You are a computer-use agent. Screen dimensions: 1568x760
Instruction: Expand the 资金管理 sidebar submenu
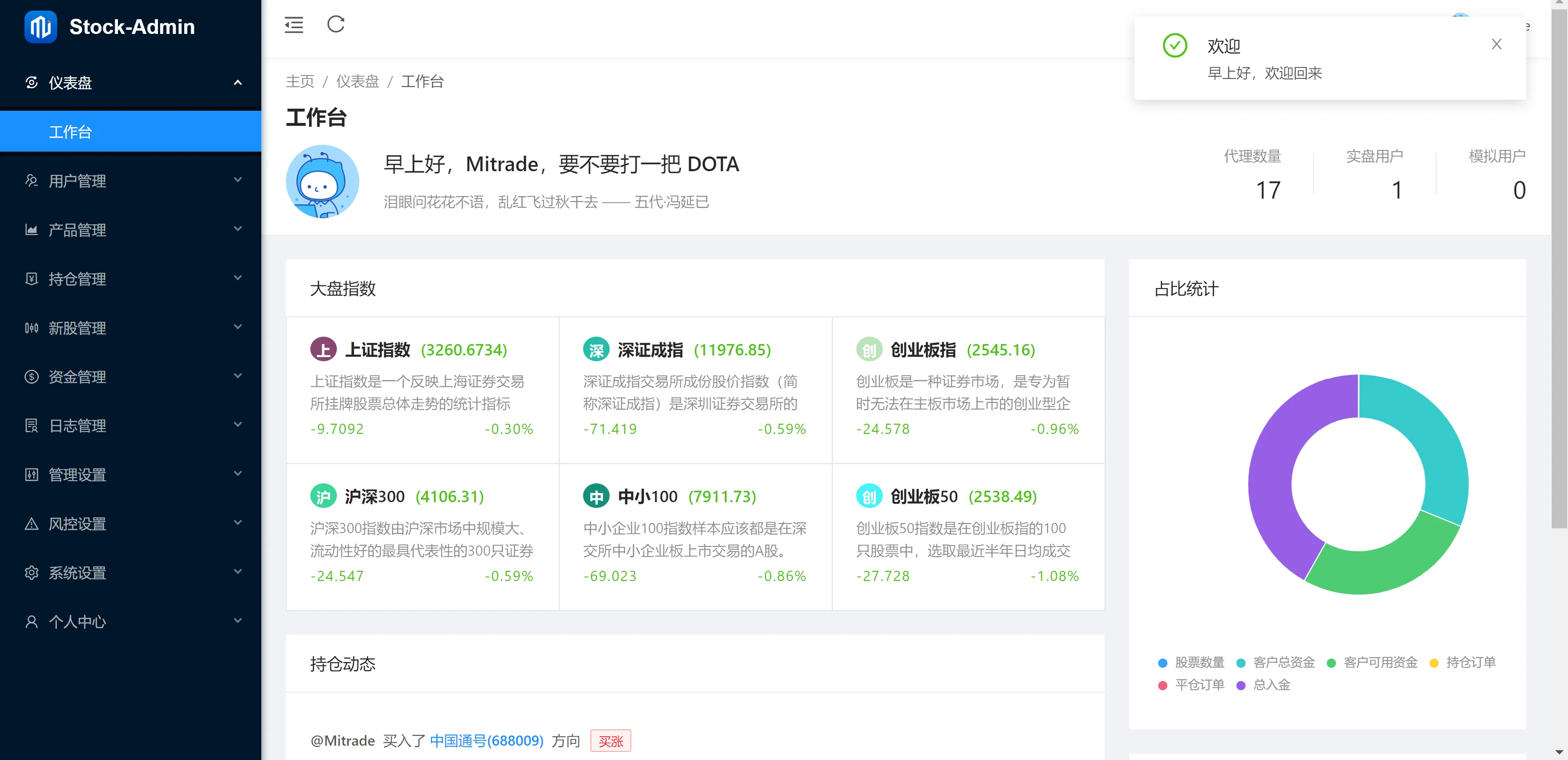[x=130, y=377]
